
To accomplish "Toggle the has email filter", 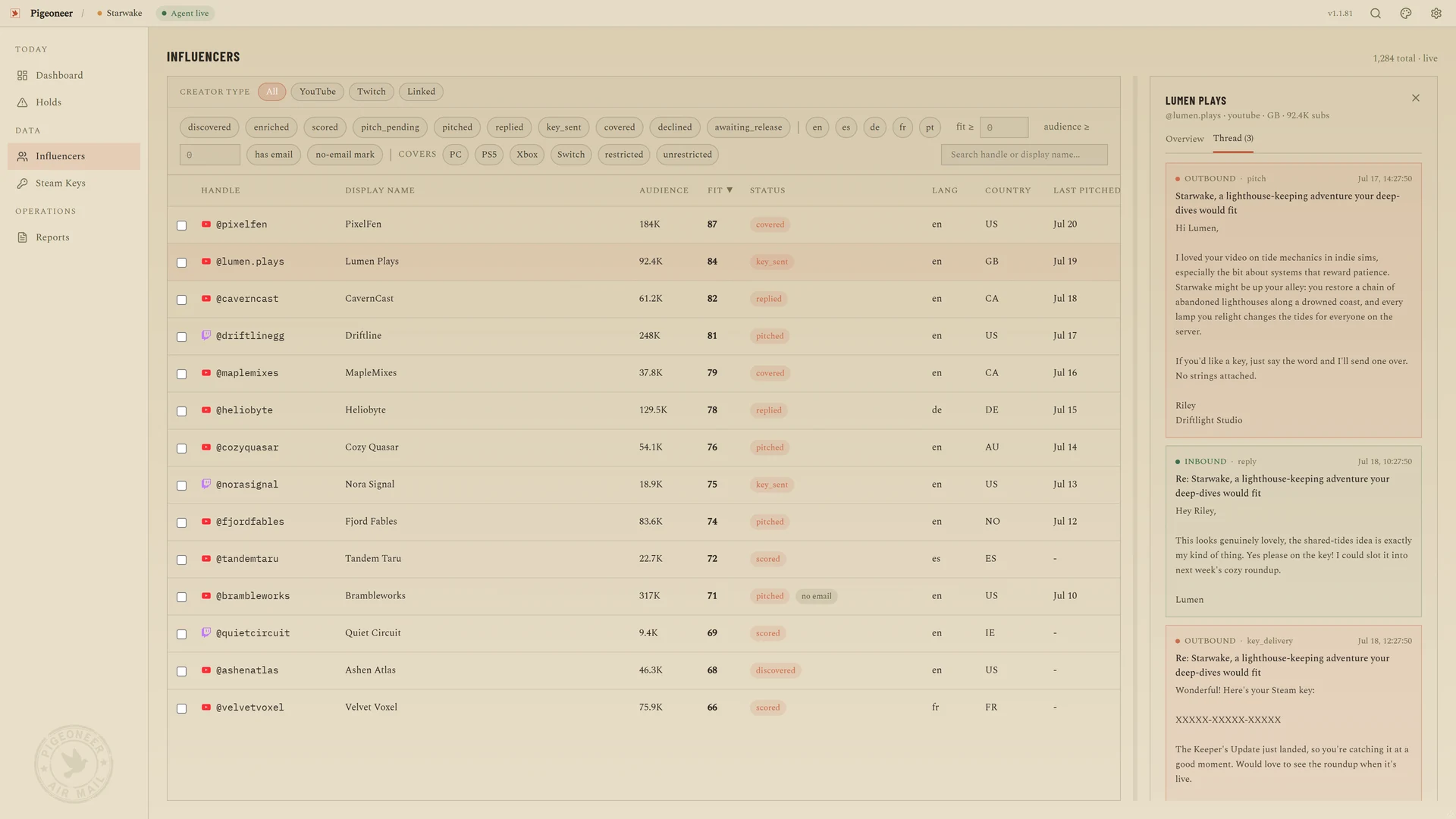I will (x=274, y=155).
